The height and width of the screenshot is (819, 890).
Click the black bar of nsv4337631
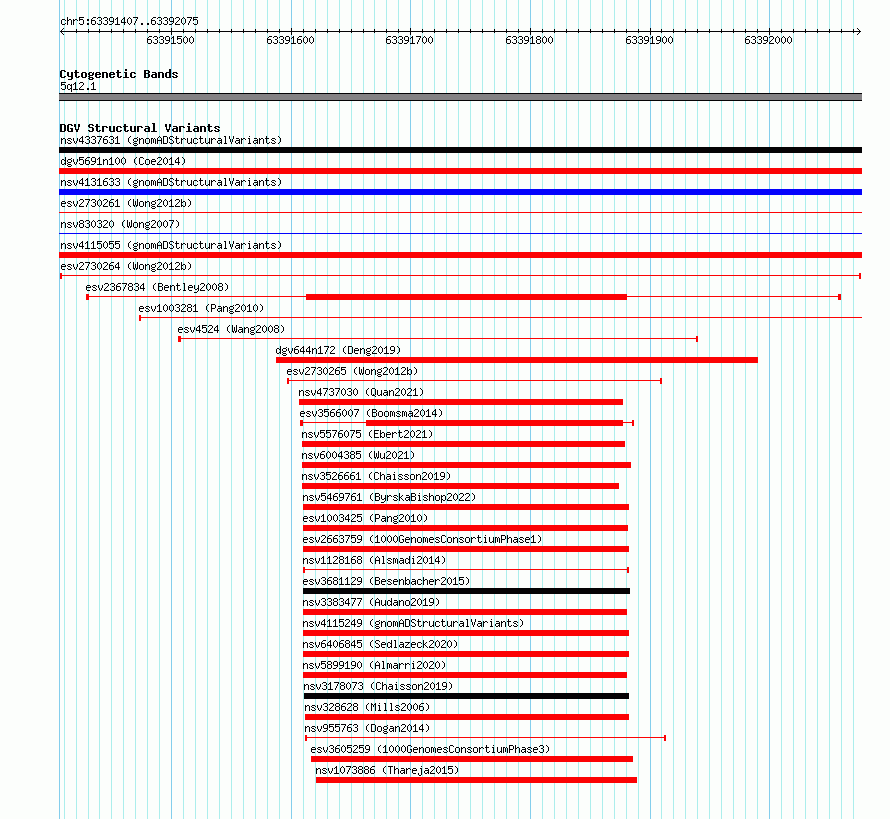(x=460, y=150)
